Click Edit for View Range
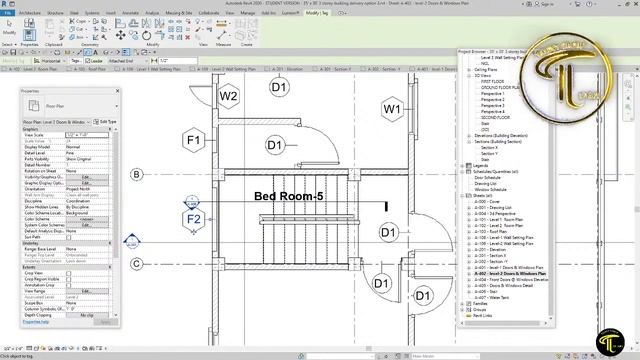Screen dimensions: 640x360 click(x=87, y=291)
